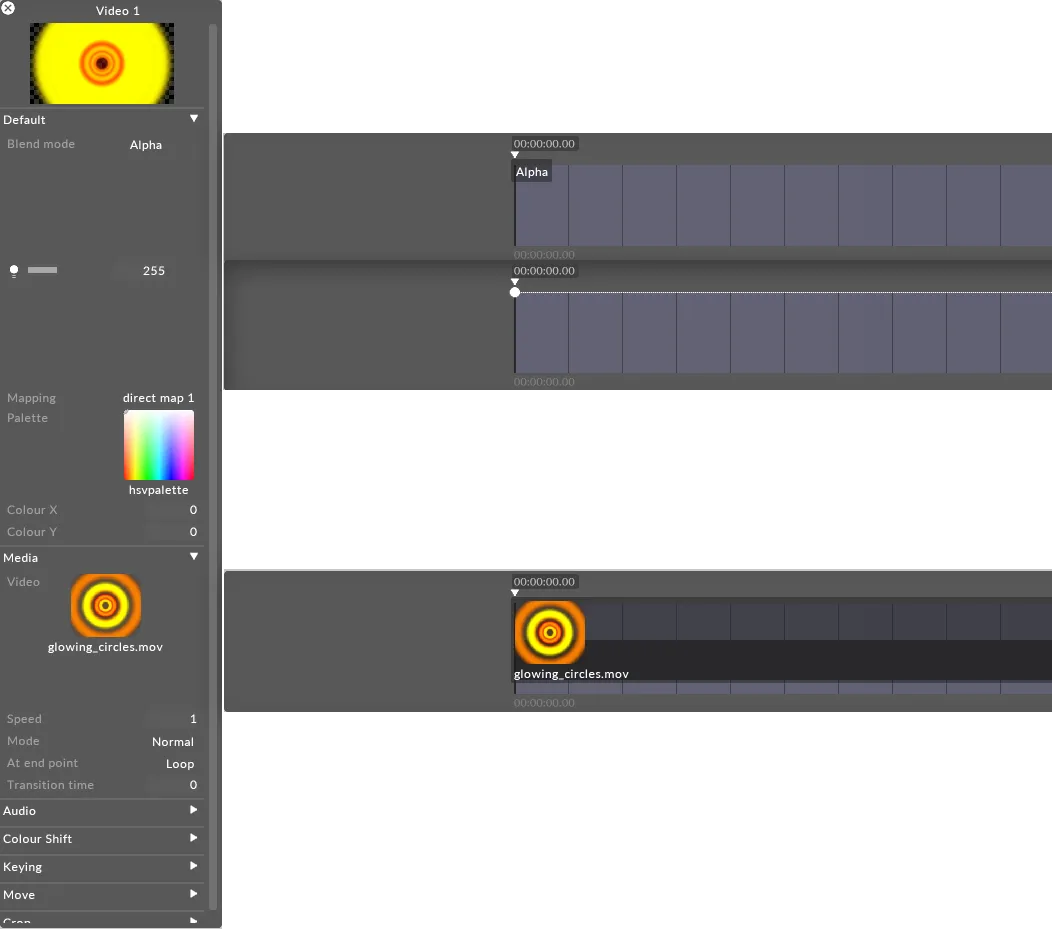Collapse the Default section

click(192, 119)
